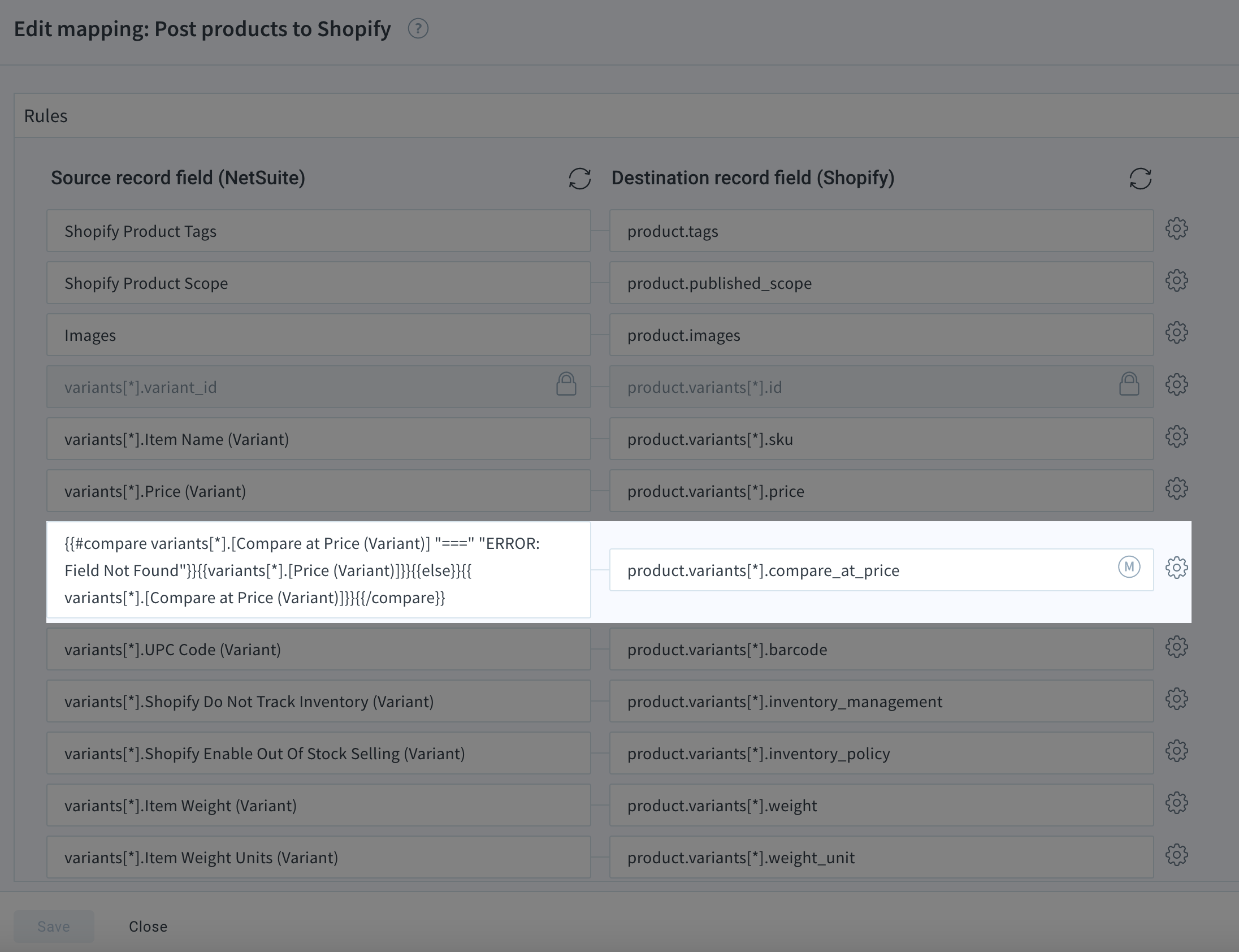Edit Shopify Do Not Track Inventory source field
Screen dimensions: 1239x952
pyautogui.click(x=318, y=702)
